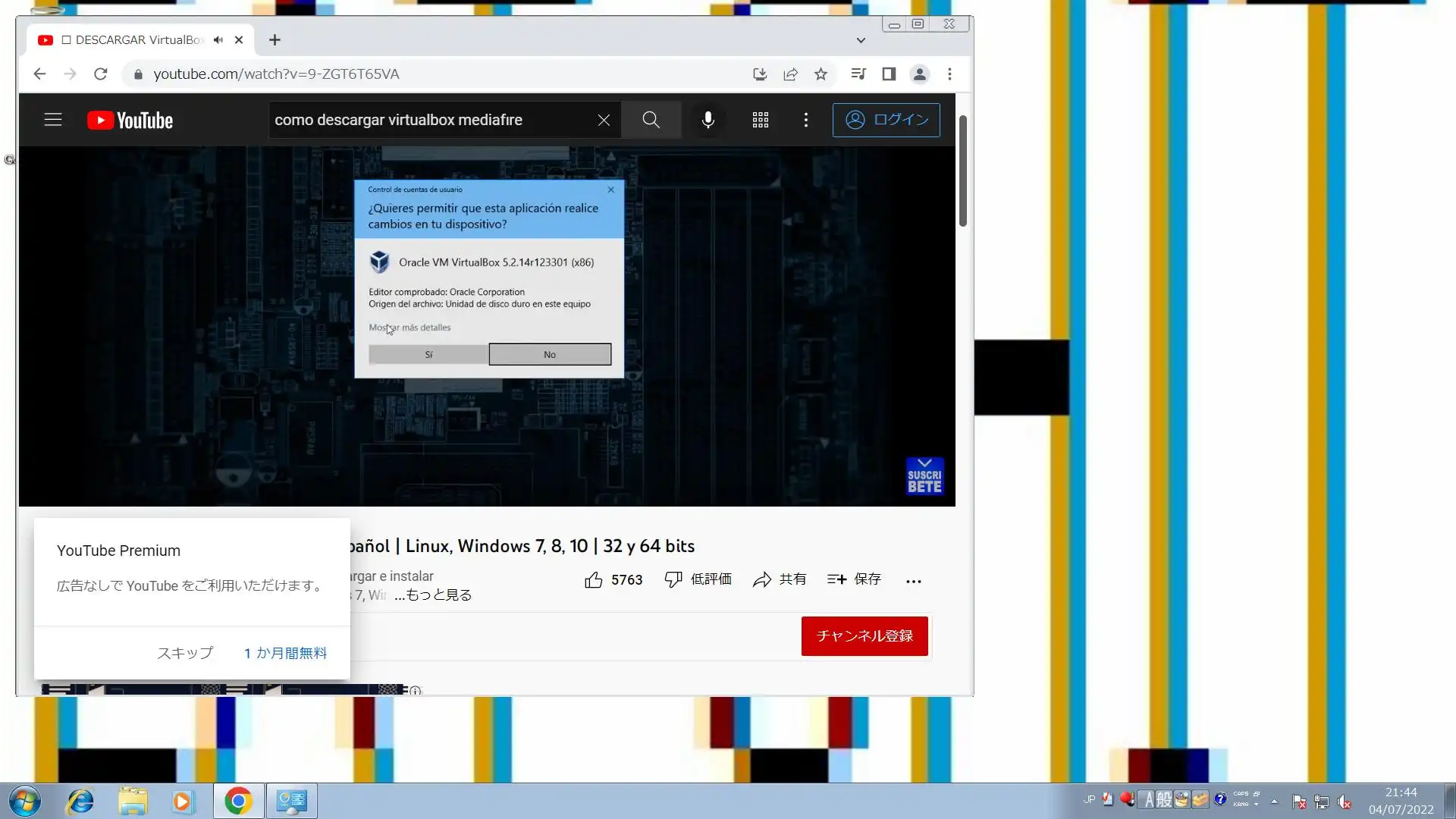Click the page's vertical scrollbar thumb
The width and height of the screenshot is (1456, 819).
pos(963,171)
